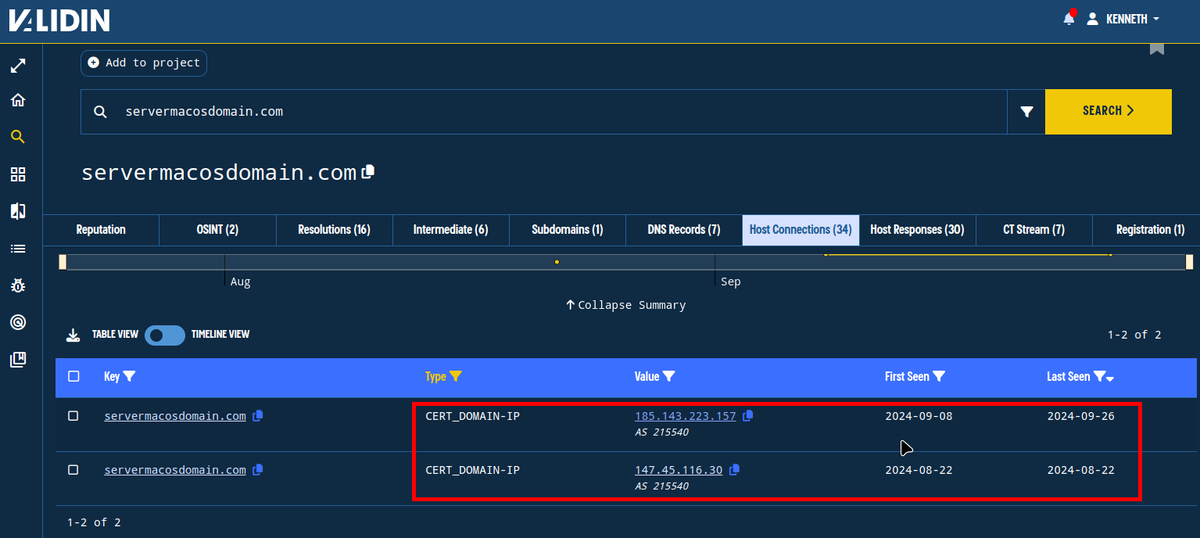Click CERT_DOMAIN-IP in the 185.143.223.157 row
This screenshot has width=1200, height=538.
(472, 416)
